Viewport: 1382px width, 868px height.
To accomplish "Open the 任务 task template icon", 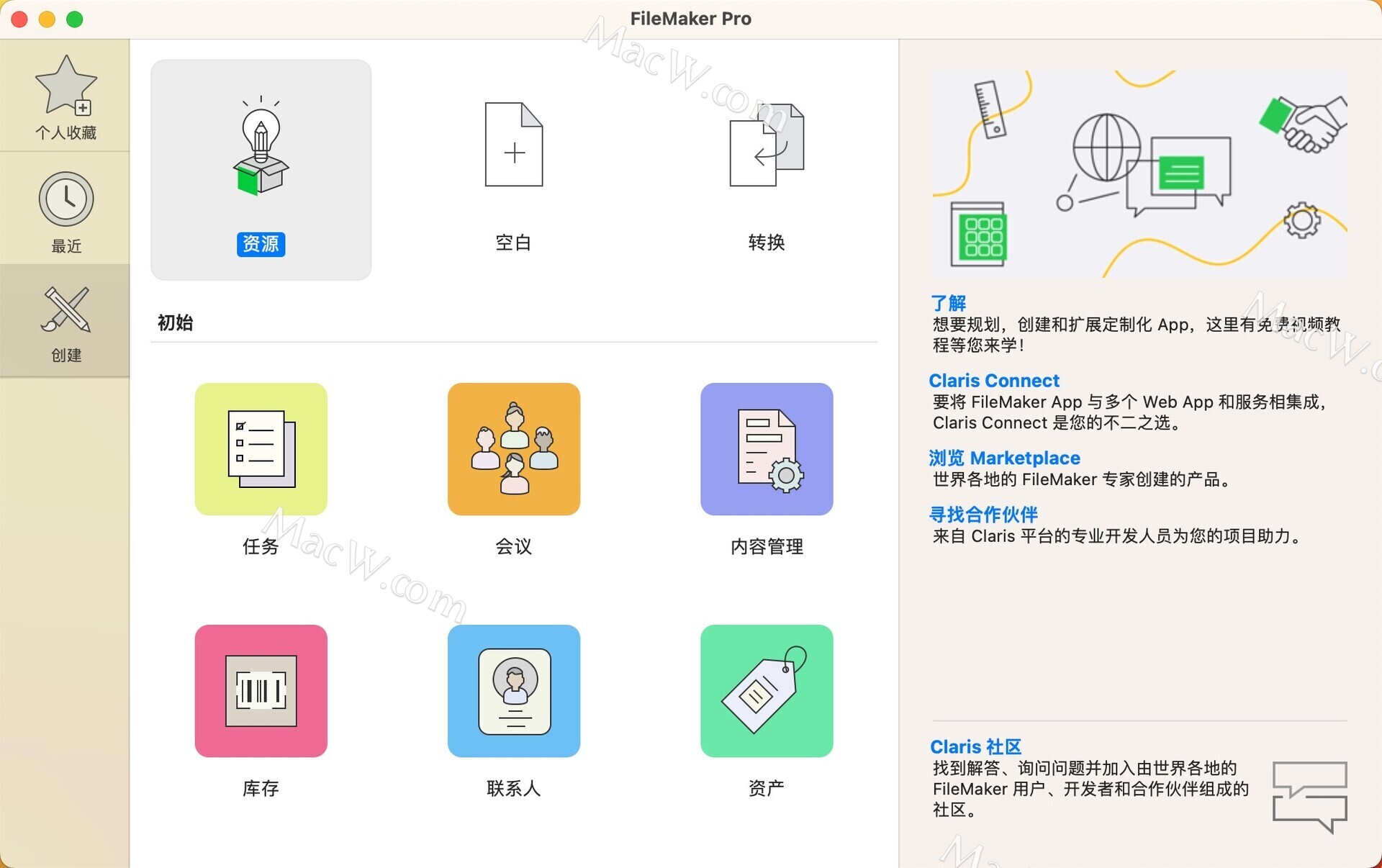I will click(261, 449).
